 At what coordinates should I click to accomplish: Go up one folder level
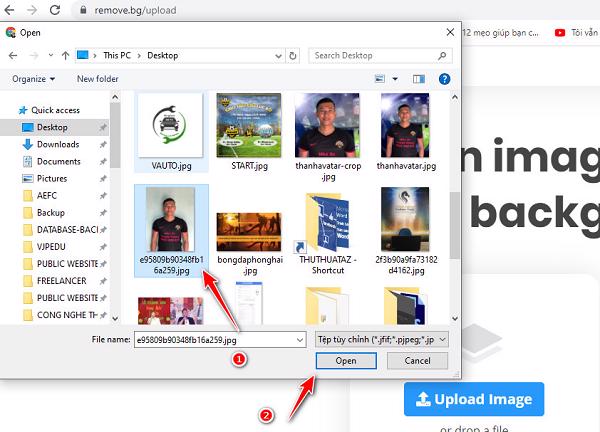65,55
